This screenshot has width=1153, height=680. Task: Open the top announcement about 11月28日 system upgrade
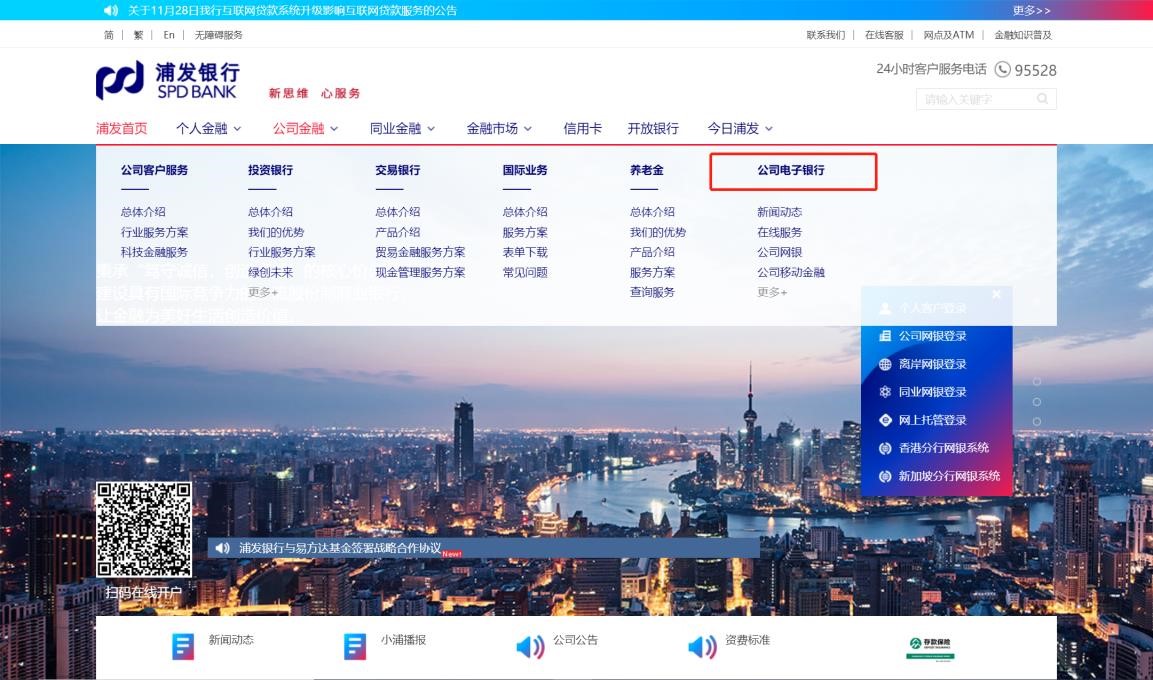coord(292,10)
